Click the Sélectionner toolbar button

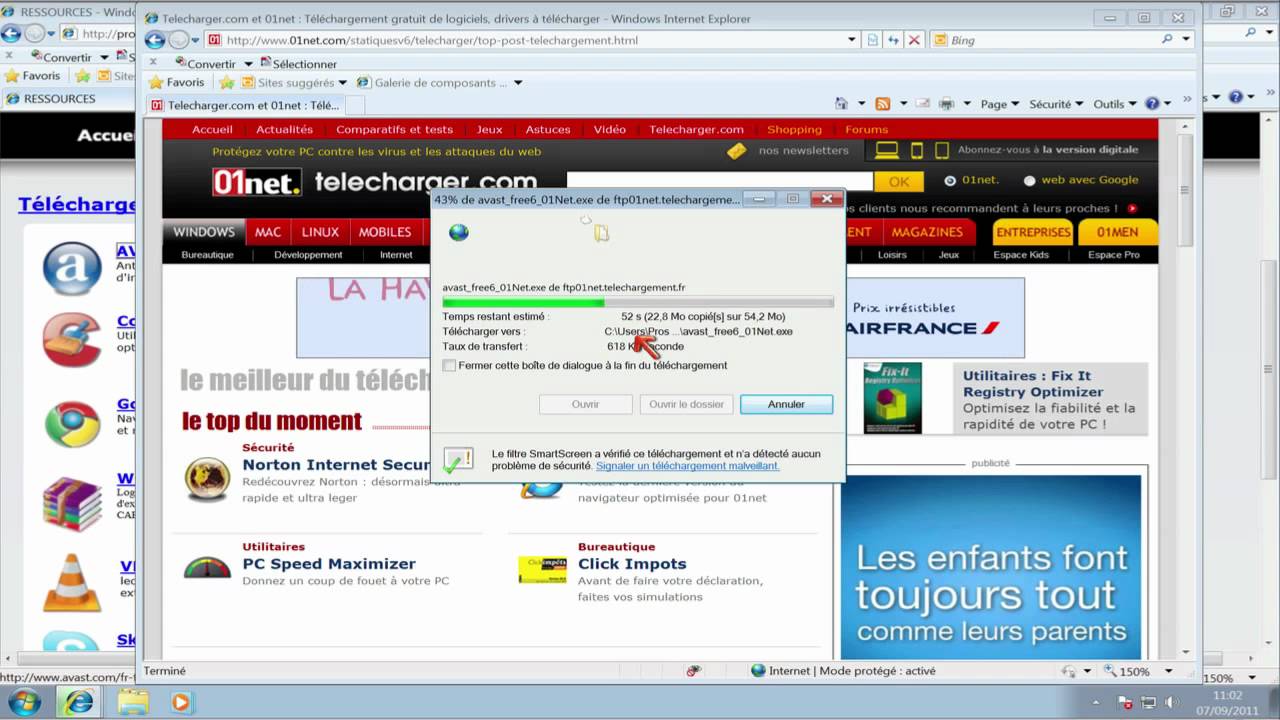297,64
